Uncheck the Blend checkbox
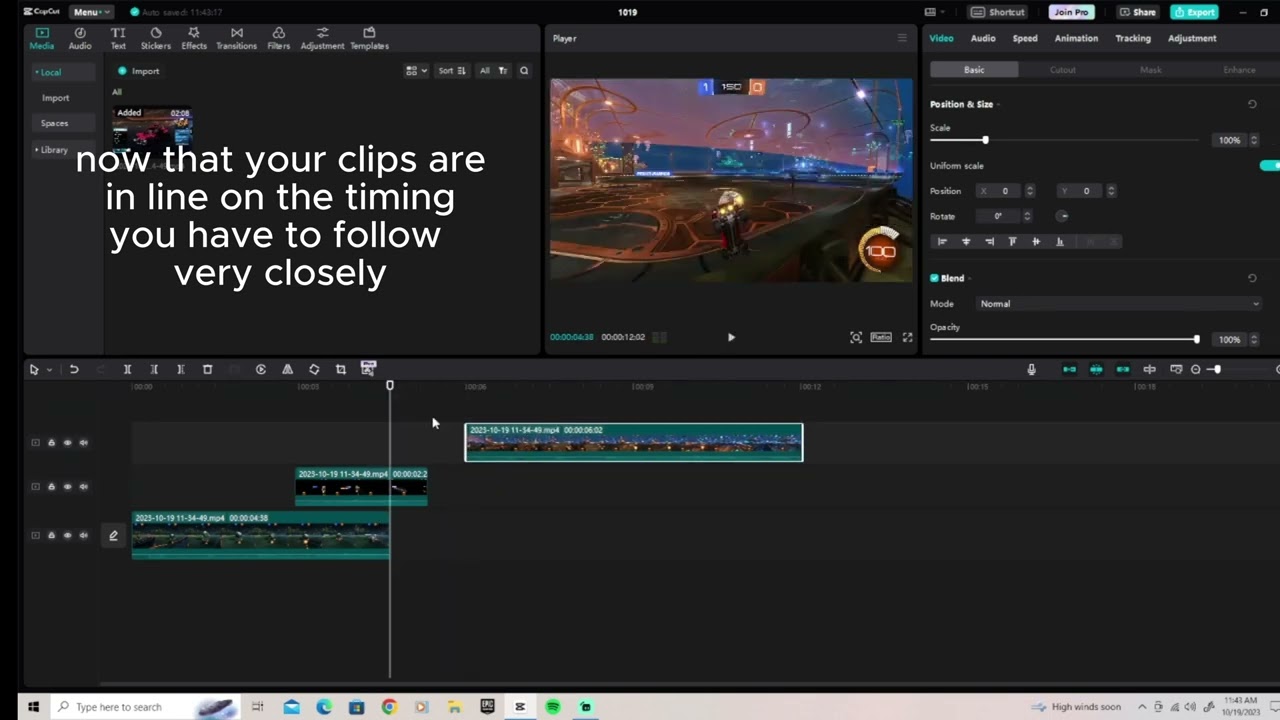The width and height of the screenshot is (1280, 720). coord(935,278)
